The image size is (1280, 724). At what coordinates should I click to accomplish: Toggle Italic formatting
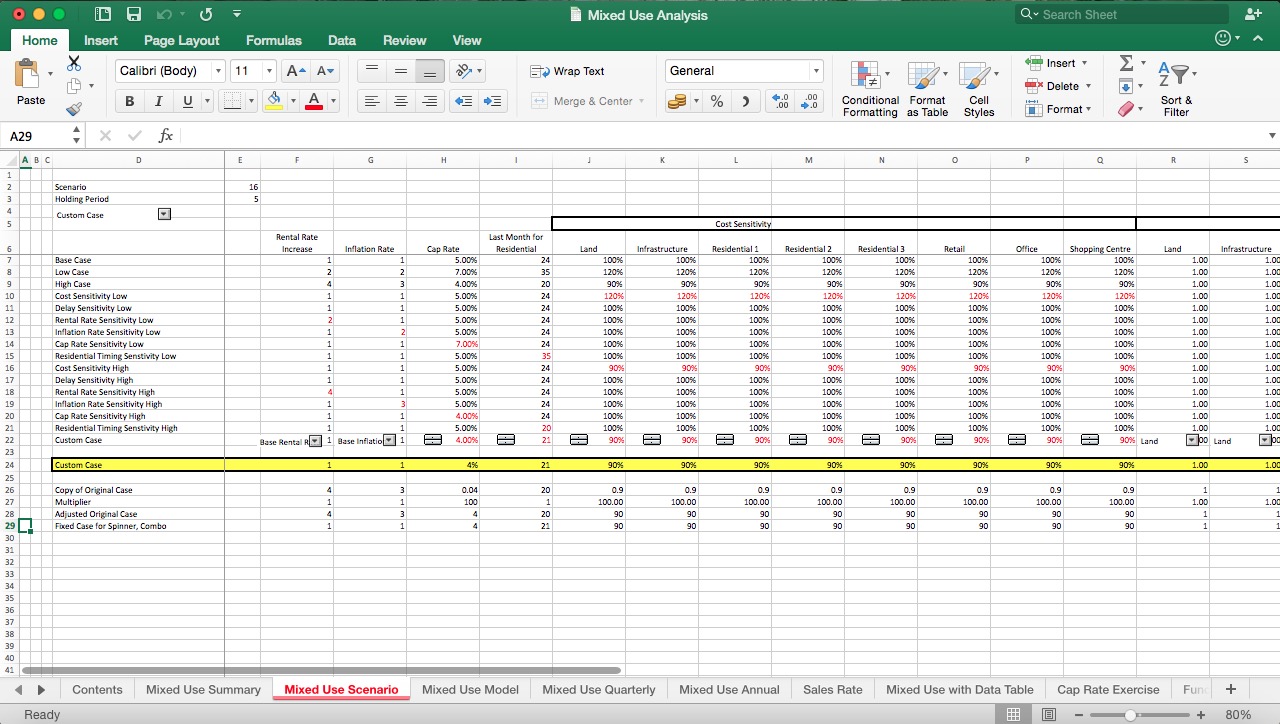point(158,101)
